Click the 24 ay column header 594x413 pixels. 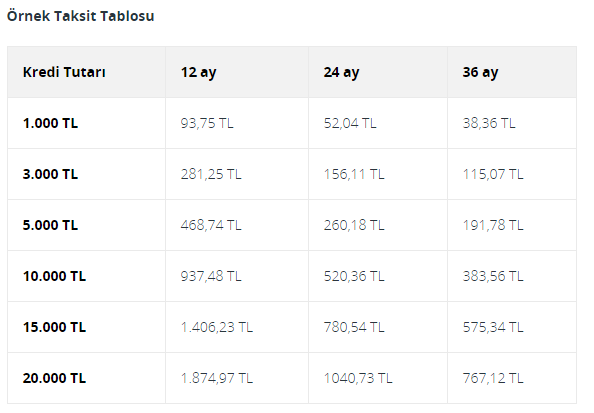341,72
